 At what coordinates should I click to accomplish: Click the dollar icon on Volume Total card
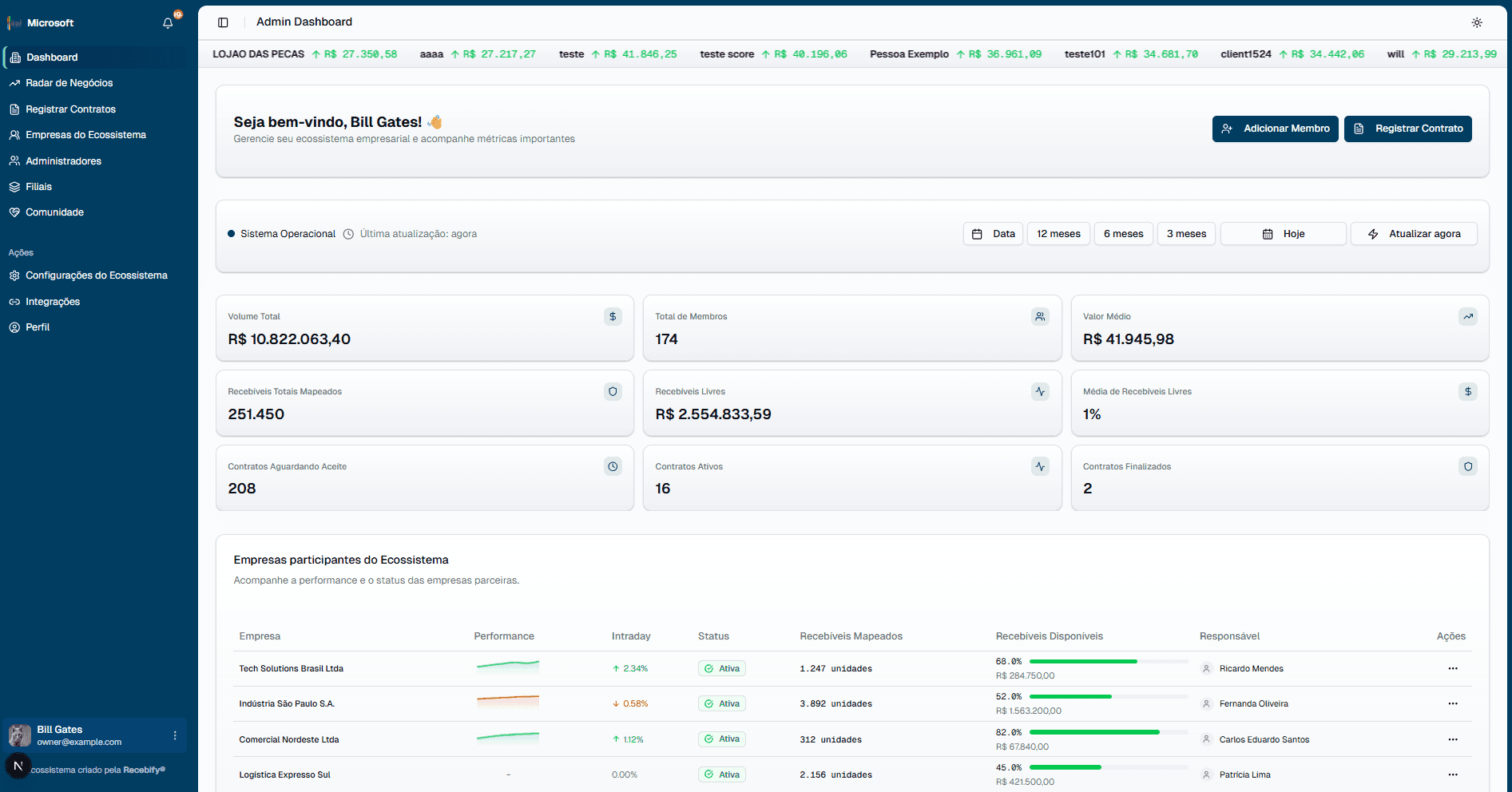[x=613, y=316]
